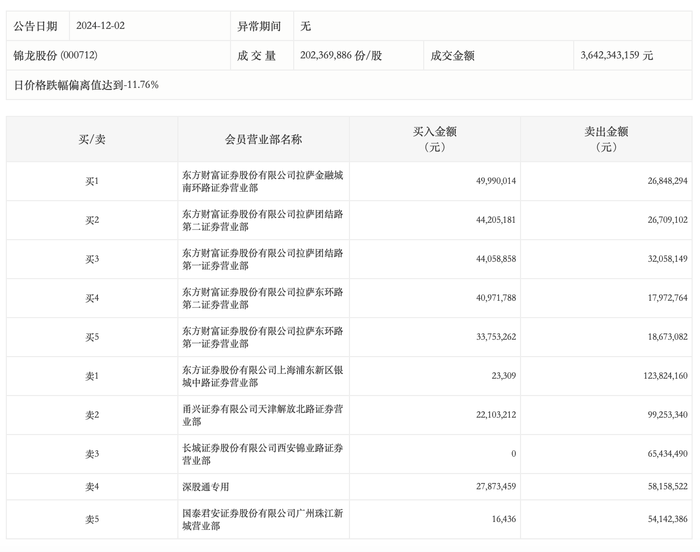
Task: Select the 卖4 row label
Action: tap(92, 486)
